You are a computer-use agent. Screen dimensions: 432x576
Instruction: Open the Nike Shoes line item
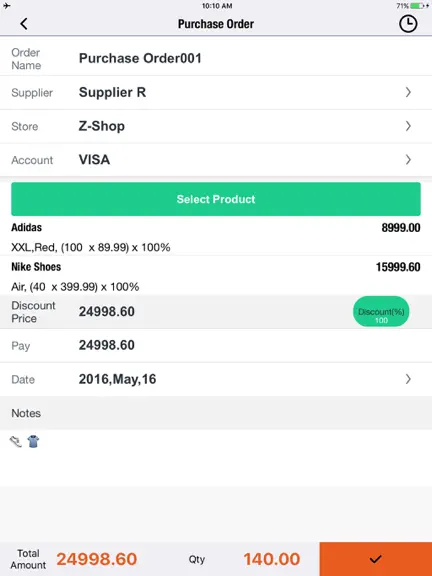click(x=216, y=277)
